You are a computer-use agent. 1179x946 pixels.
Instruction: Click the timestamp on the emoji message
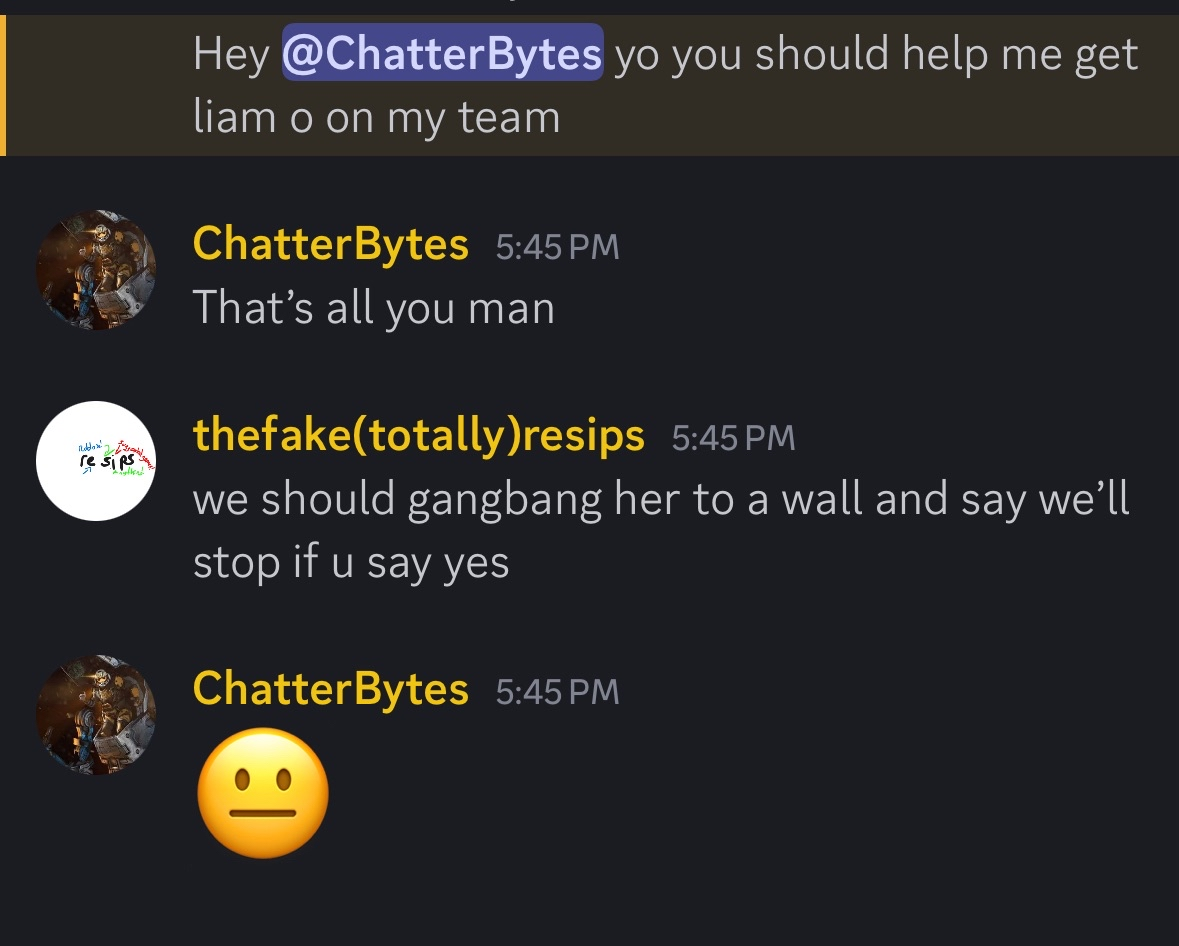(x=557, y=692)
